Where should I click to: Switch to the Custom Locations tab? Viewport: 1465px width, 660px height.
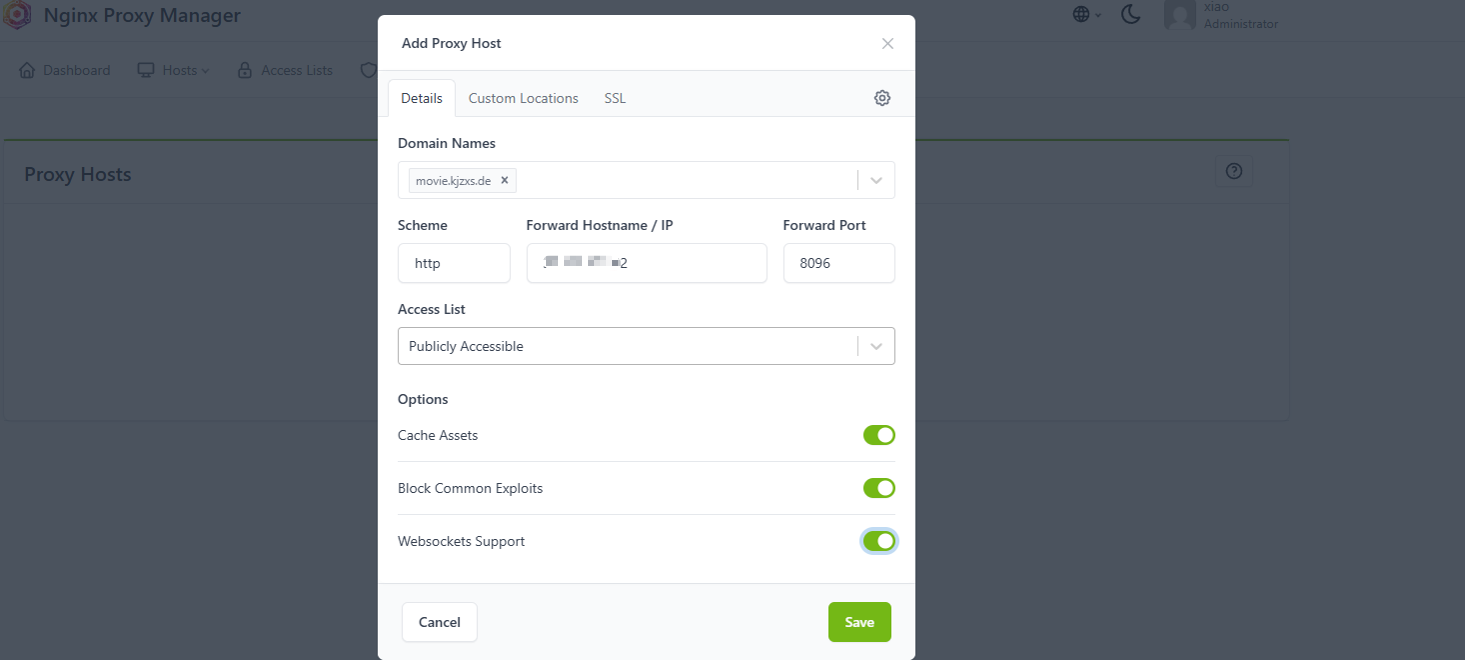point(523,98)
